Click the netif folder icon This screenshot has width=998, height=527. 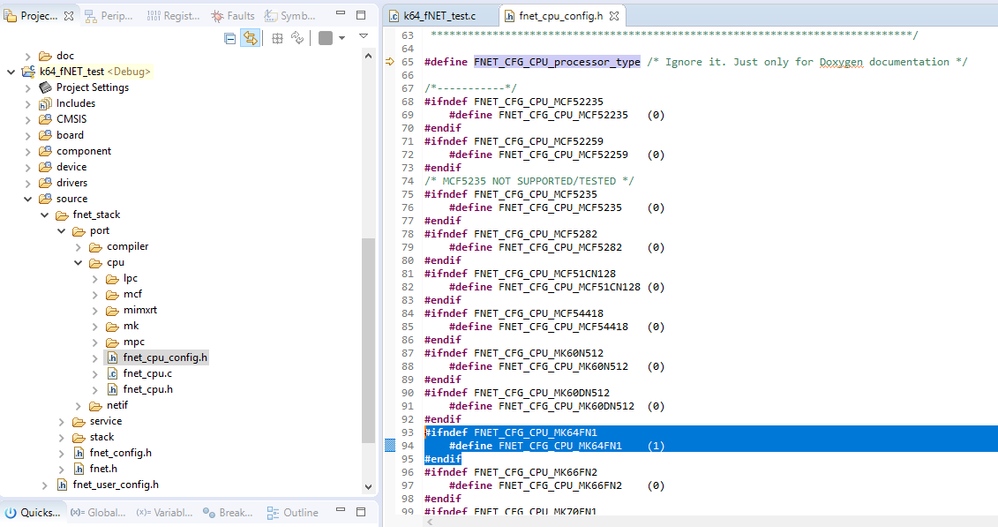(x=95, y=406)
